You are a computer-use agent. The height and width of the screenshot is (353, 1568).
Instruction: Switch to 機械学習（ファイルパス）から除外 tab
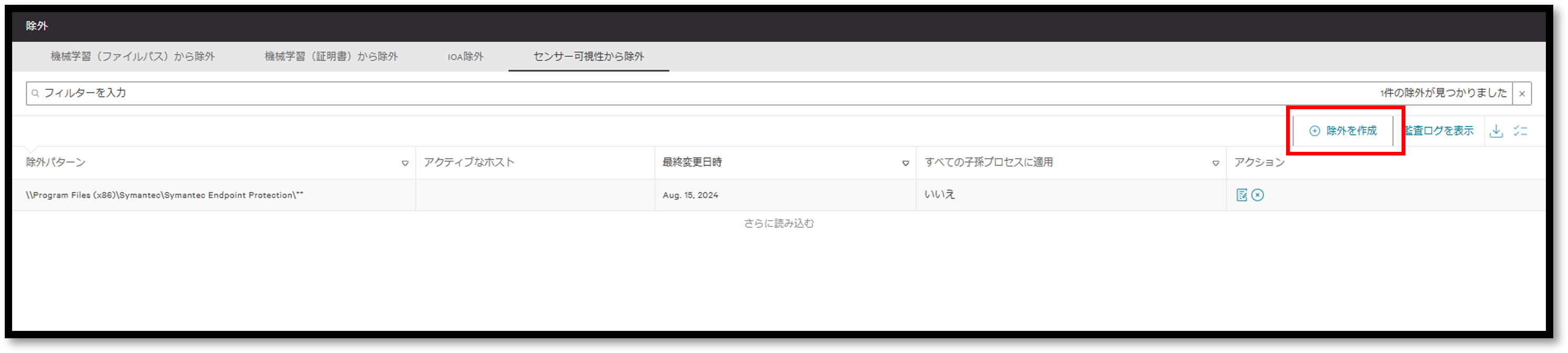133,57
